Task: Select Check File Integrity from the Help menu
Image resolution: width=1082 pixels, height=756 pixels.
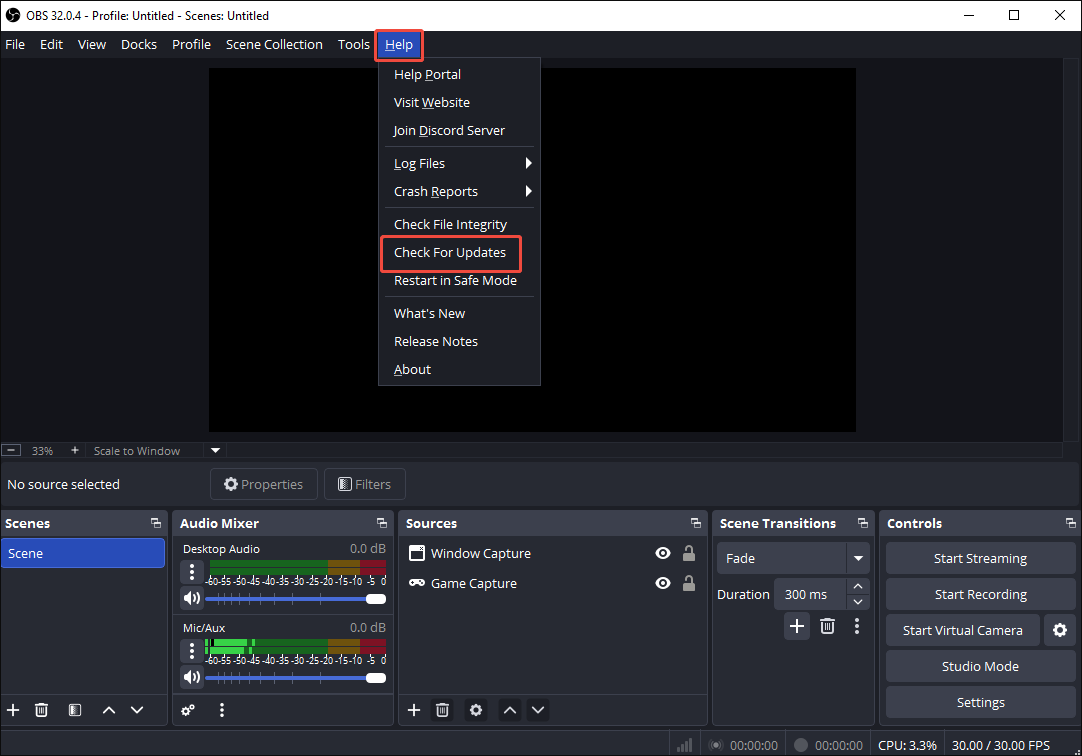Action: coord(449,223)
